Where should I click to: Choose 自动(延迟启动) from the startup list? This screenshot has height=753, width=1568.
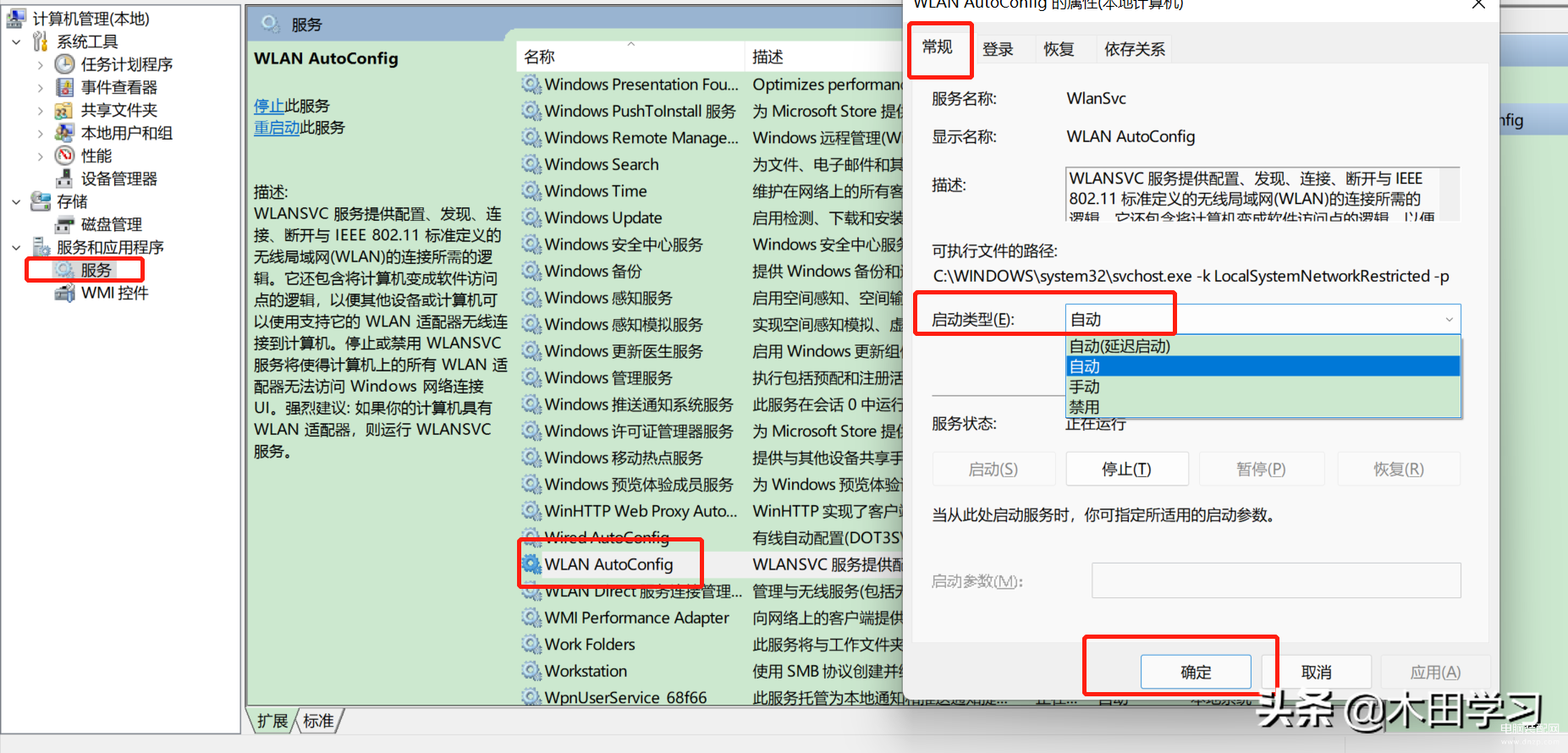tap(1263, 346)
